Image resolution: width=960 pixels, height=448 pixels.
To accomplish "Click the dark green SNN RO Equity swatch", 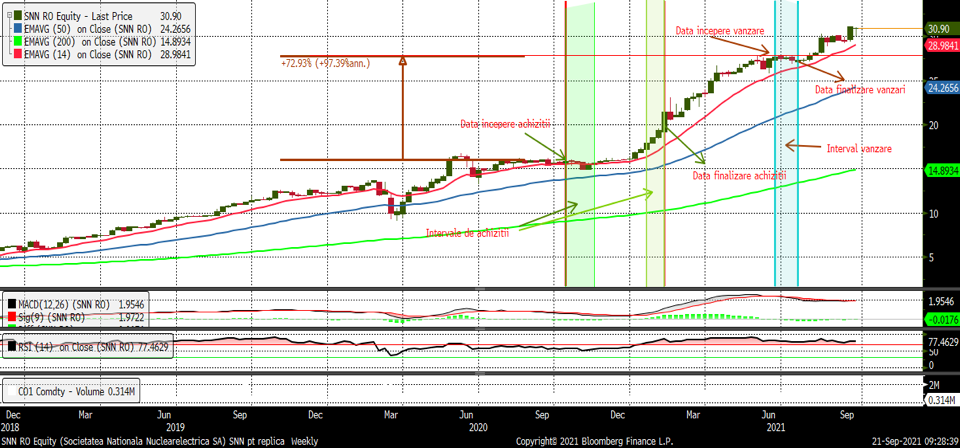I will click(x=17, y=15).
